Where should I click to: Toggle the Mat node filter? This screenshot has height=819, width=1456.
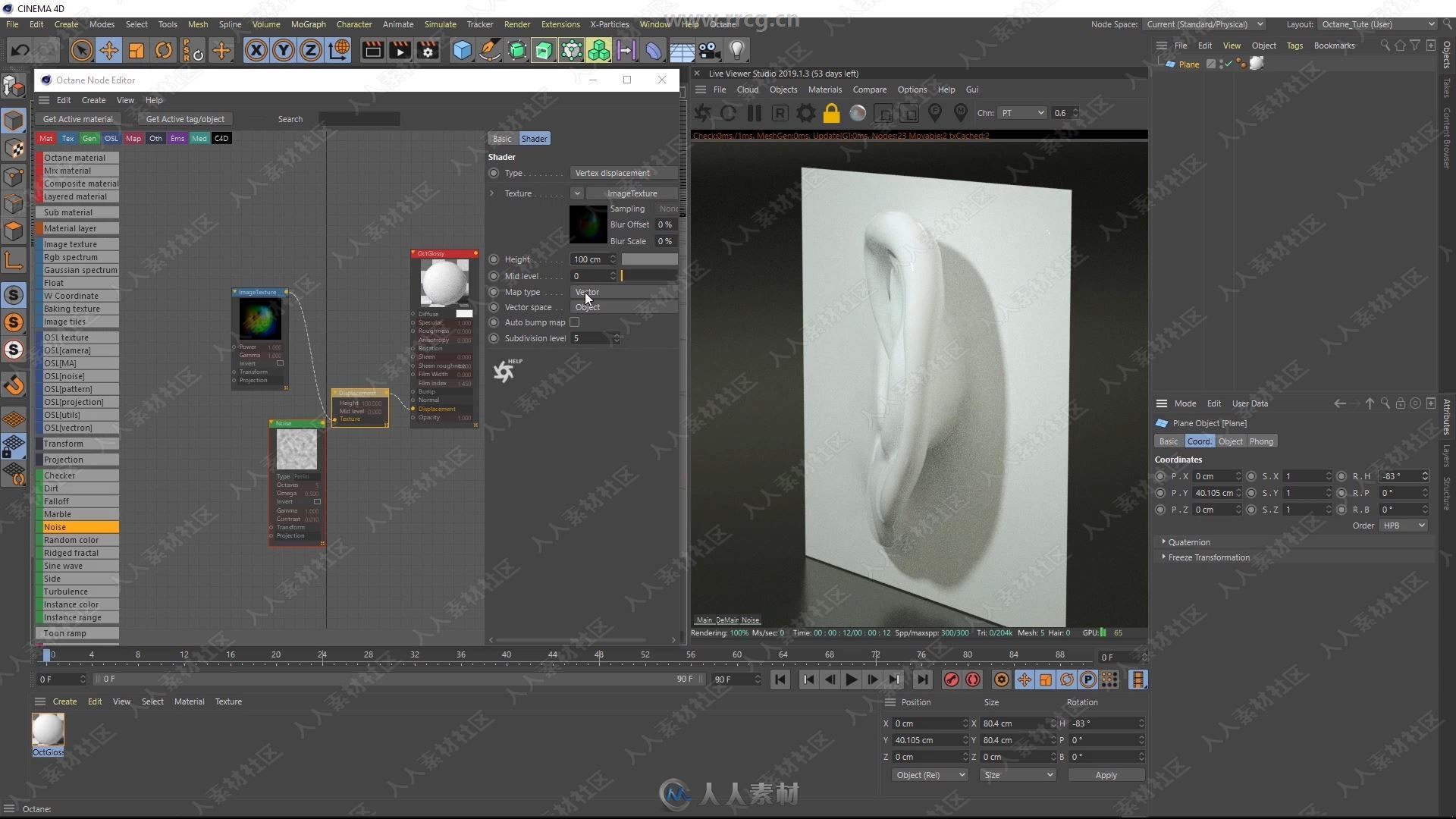(46, 138)
